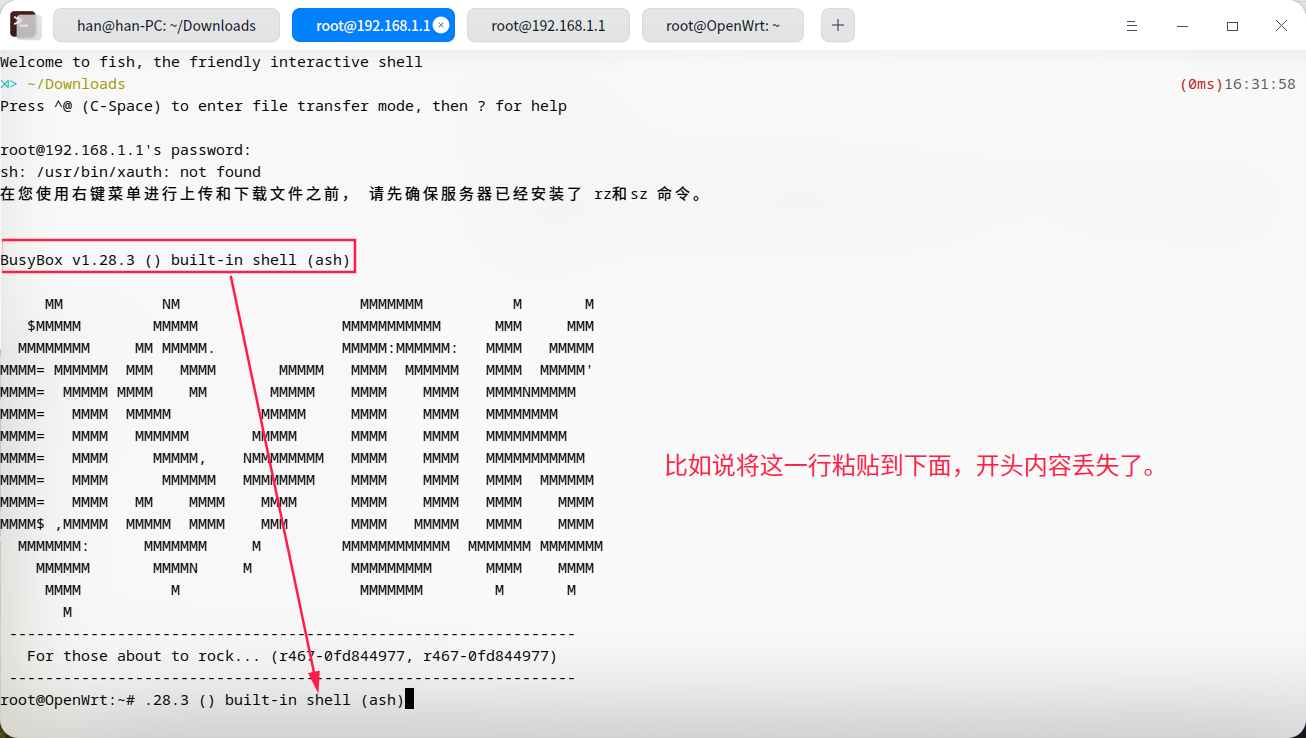Screen dimensions: 1306x738
Task: Switch to the han@han-PC: ~/Downloads tab
Action: coord(166,25)
